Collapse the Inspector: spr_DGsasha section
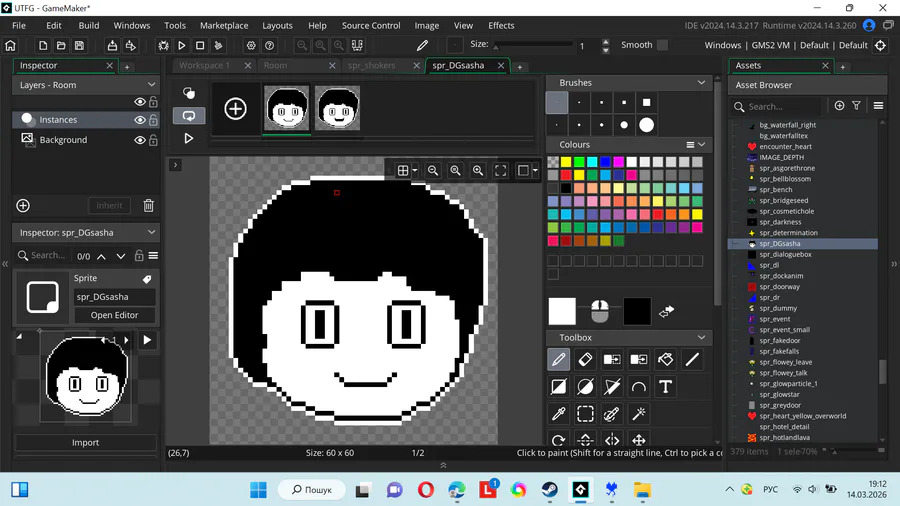The image size is (900, 506). coord(152,232)
